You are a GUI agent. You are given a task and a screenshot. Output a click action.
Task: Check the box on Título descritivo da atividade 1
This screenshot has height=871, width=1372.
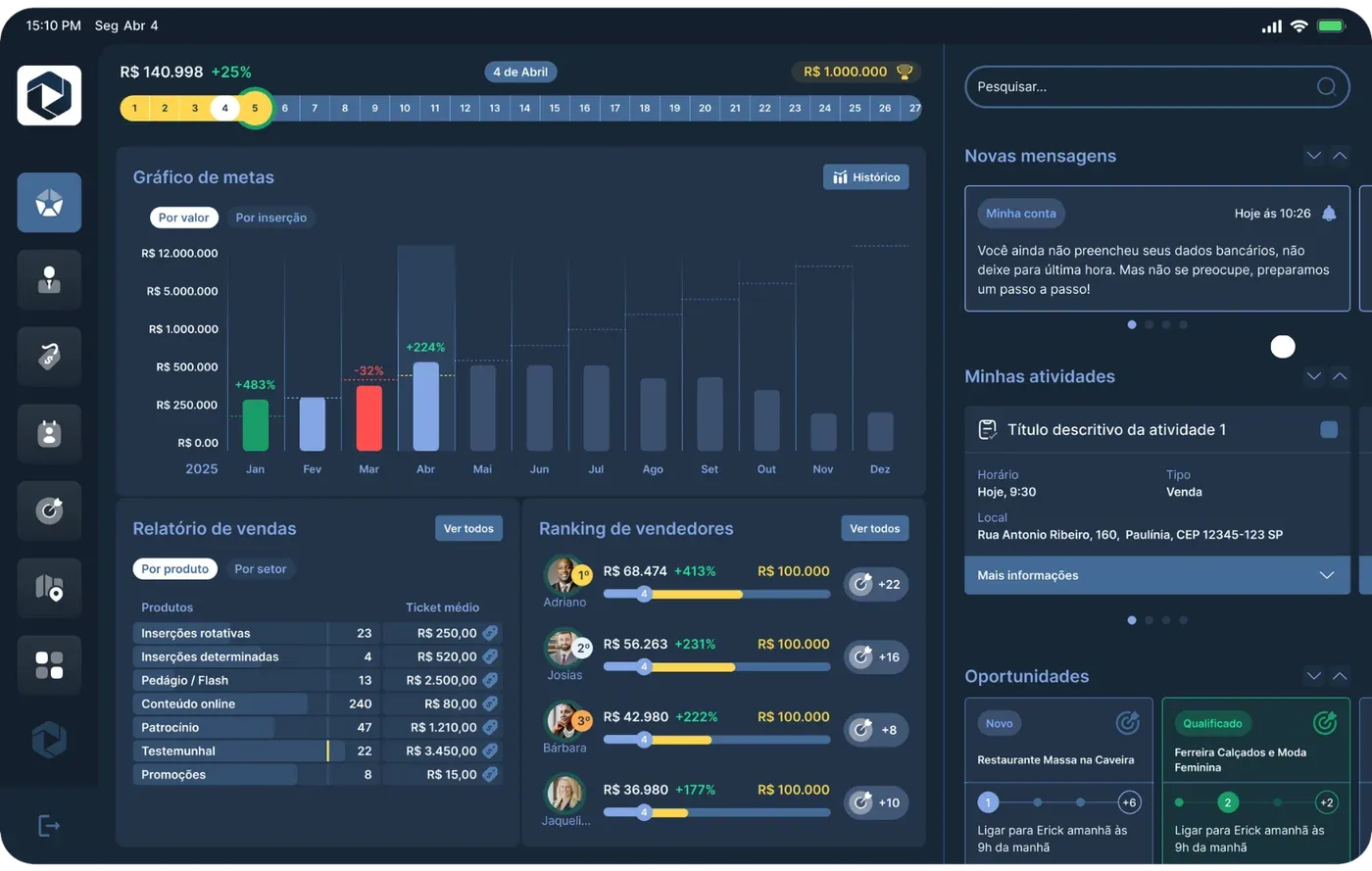click(x=1329, y=429)
